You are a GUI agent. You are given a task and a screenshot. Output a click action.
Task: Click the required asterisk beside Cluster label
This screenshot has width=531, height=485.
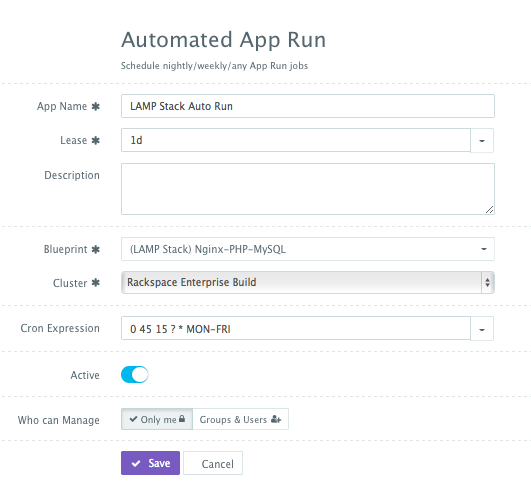(x=96, y=282)
